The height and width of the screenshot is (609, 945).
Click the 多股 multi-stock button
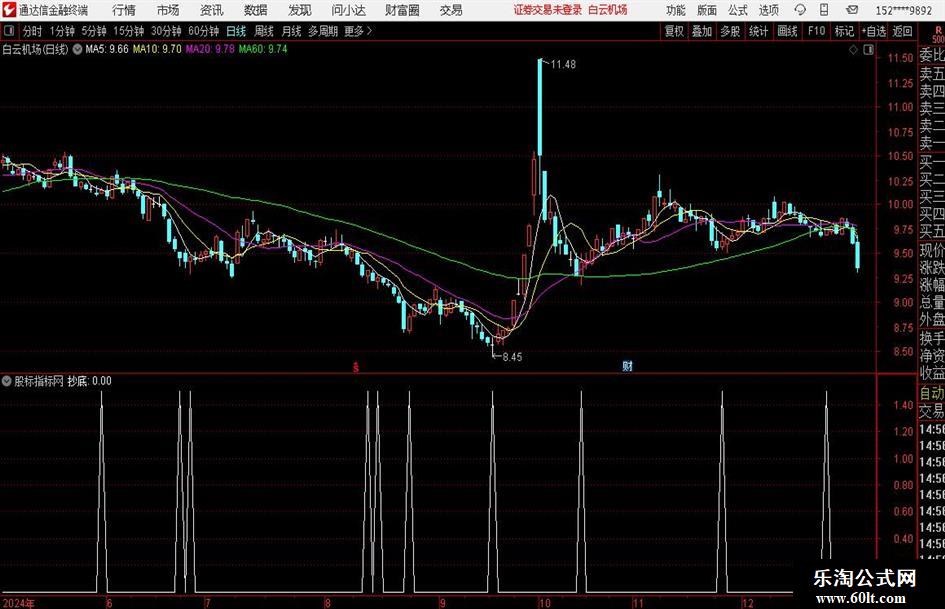tap(730, 31)
